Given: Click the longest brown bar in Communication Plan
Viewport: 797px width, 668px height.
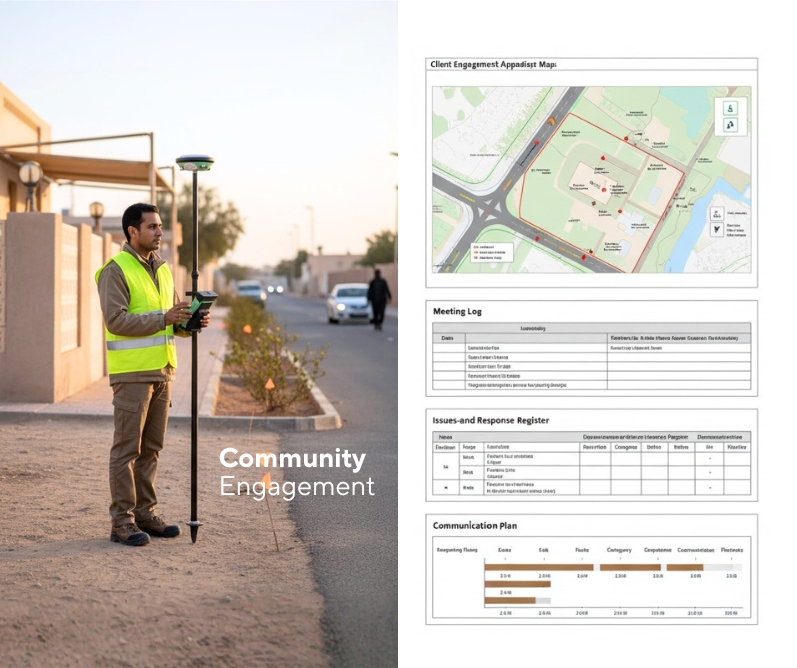Looking at the screenshot, I should coord(539,567).
